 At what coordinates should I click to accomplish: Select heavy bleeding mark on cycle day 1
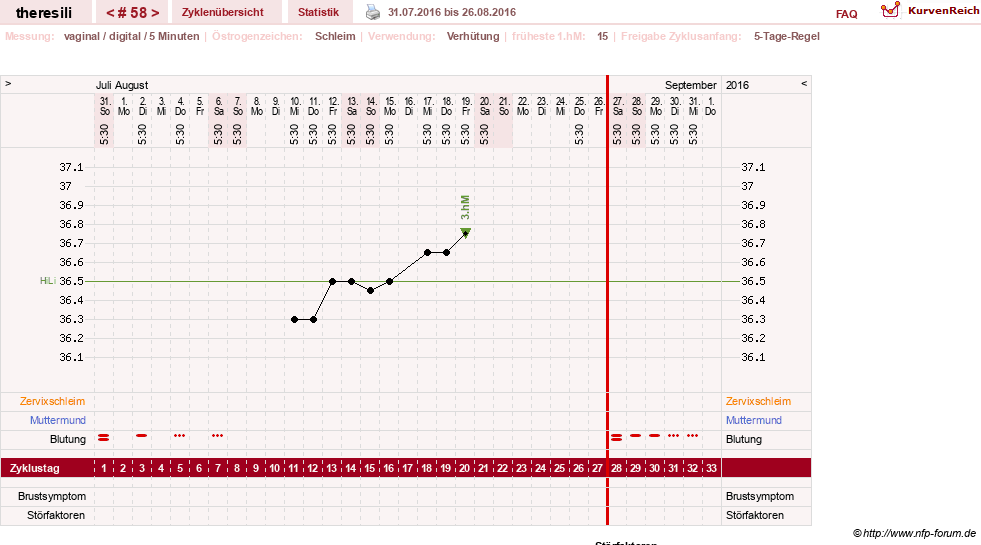coord(104,437)
